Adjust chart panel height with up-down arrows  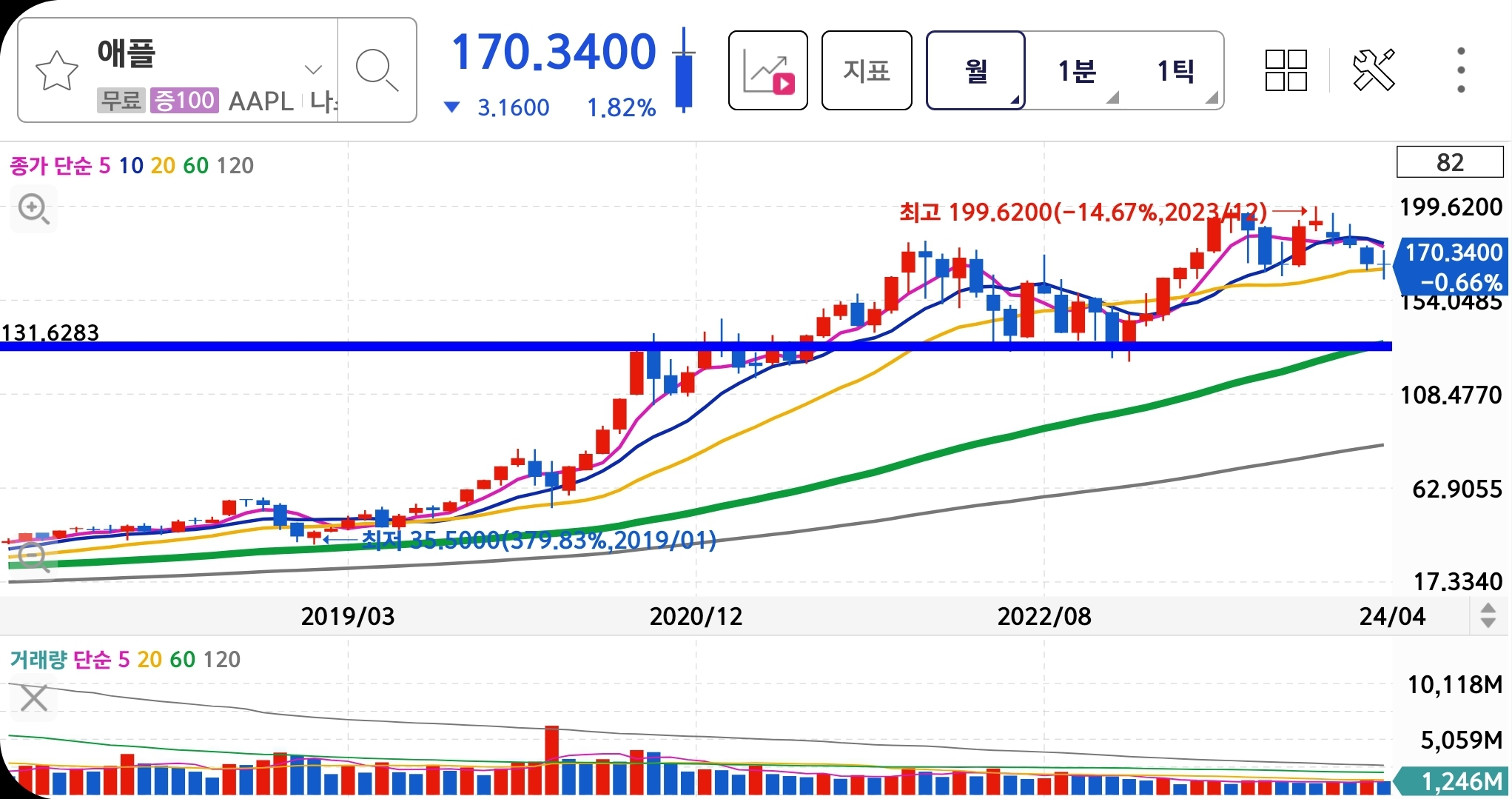[1488, 616]
